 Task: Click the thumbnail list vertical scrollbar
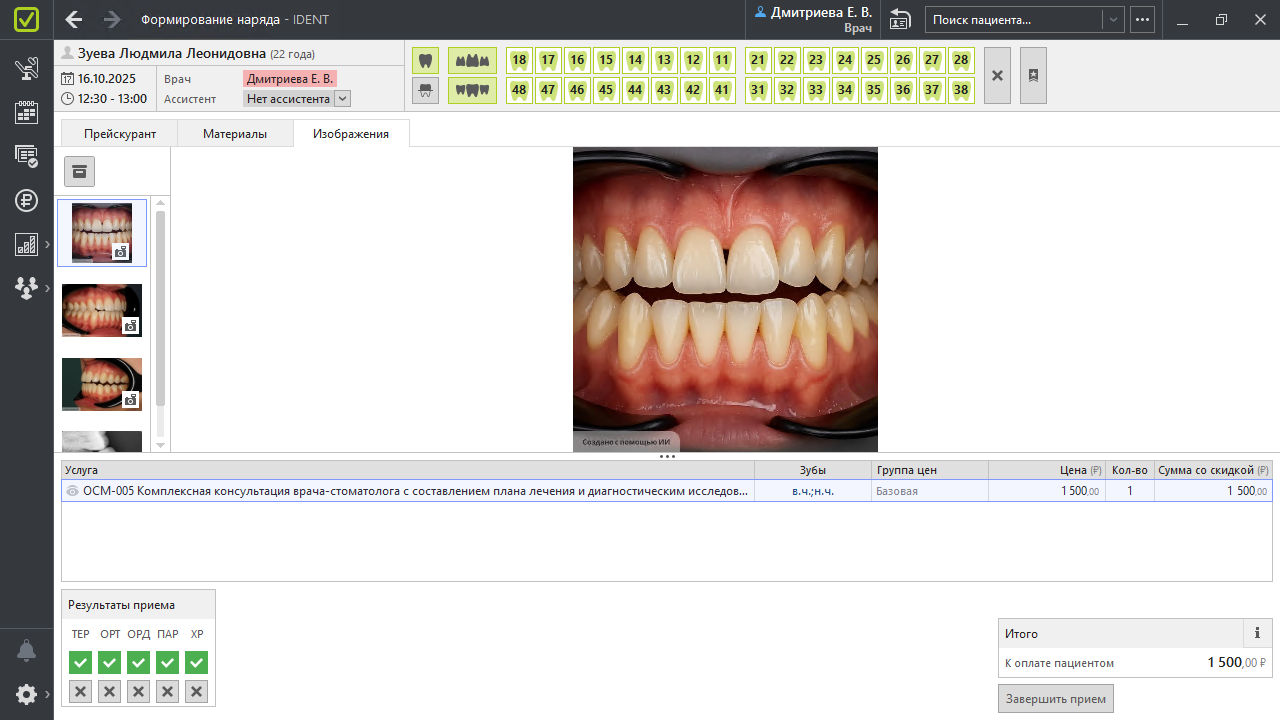[x=160, y=310]
